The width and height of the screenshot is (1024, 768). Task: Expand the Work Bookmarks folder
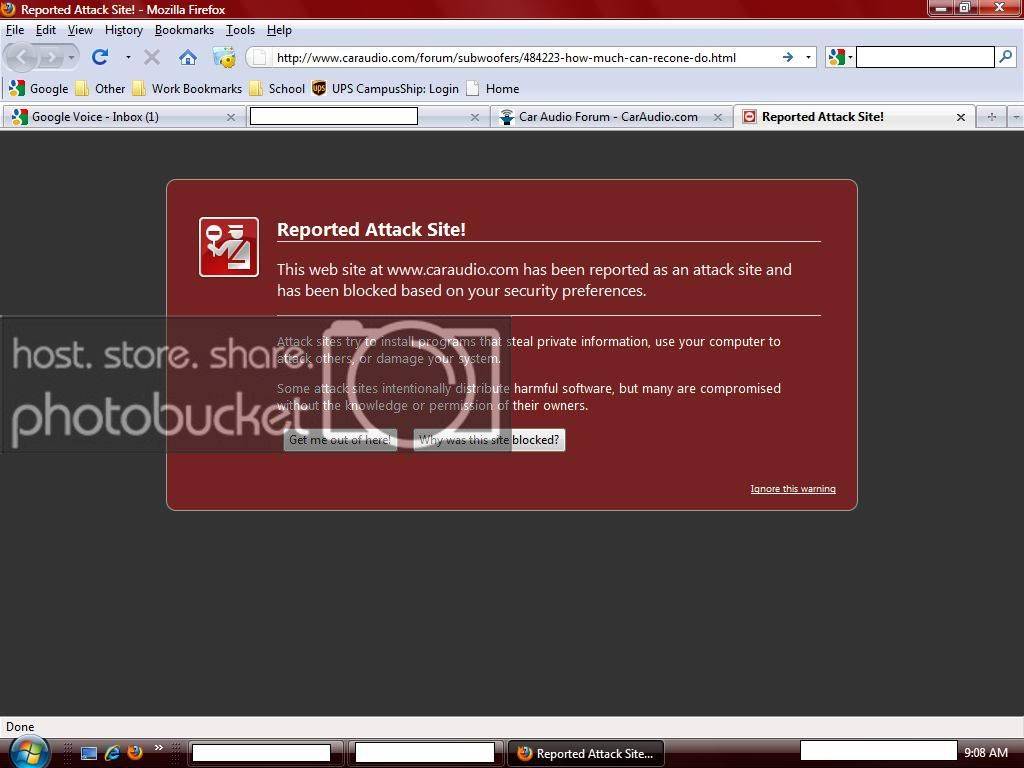[187, 89]
